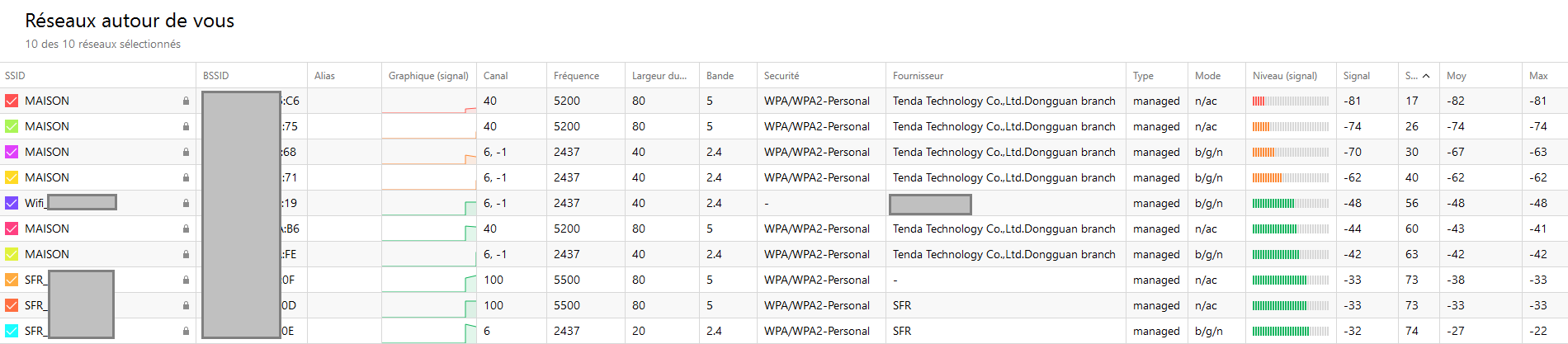This screenshot has width=1568, height=344.
Task: Click the Sécurité column header
Action: [781, 76]
